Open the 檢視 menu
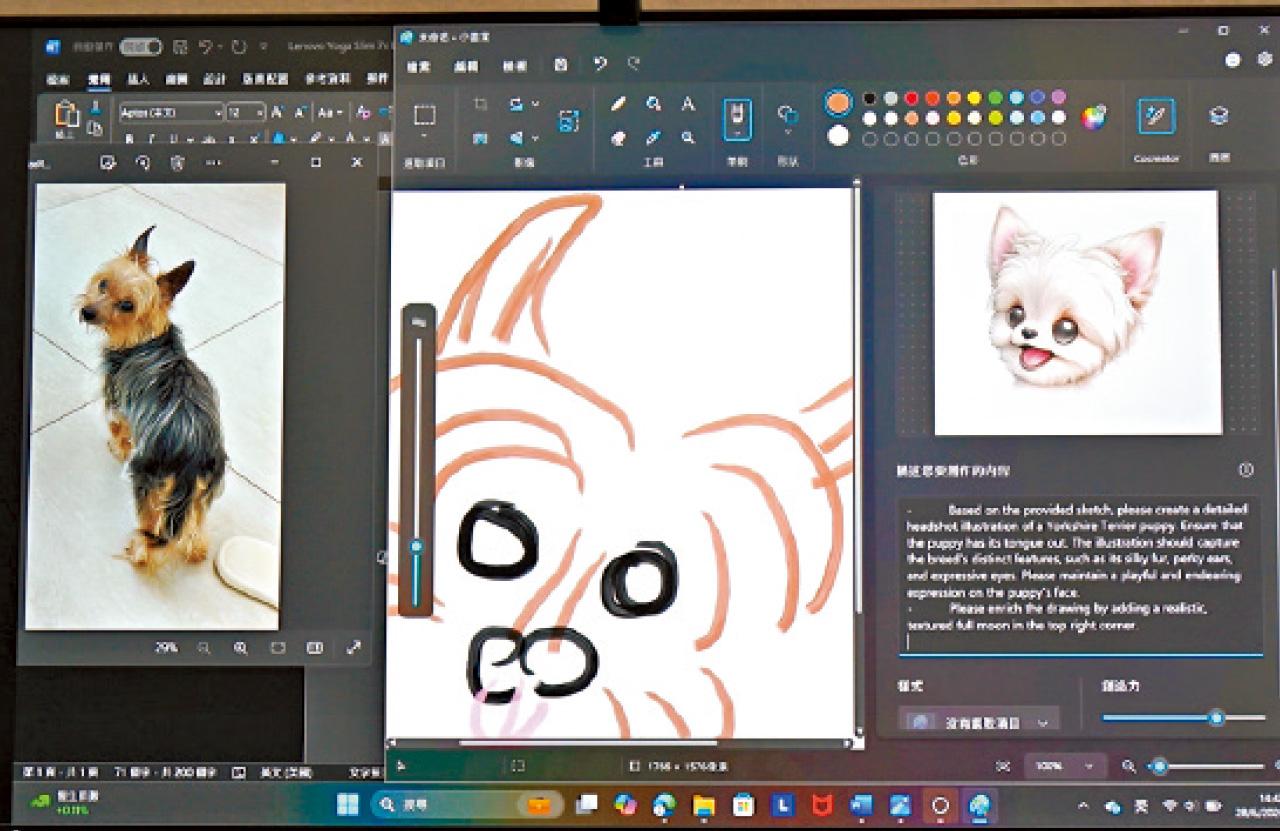The image size is (1280, 831). pyautogui.click(x=514, y=65)
